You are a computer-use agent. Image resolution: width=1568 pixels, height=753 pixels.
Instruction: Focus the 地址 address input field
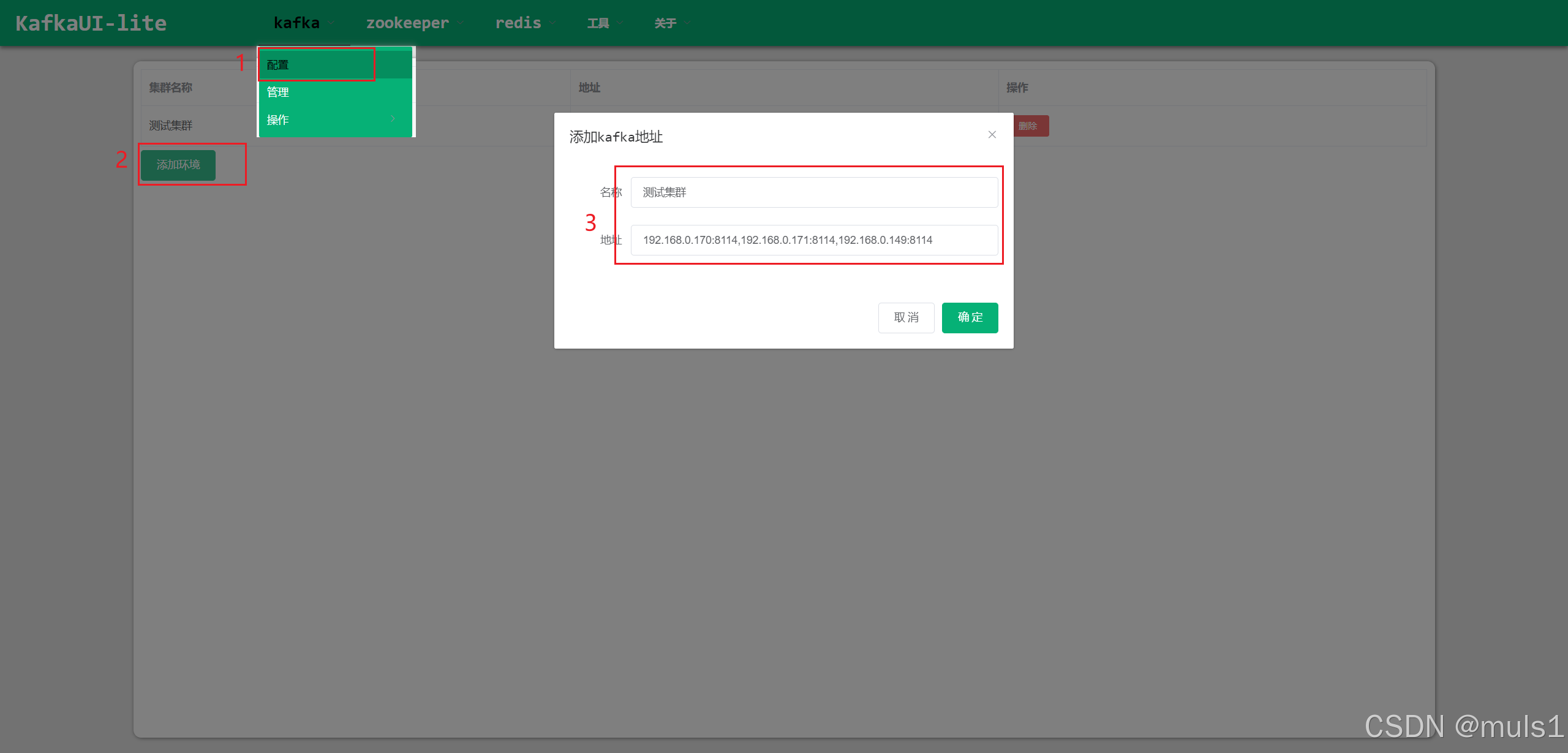coord(813,240)
